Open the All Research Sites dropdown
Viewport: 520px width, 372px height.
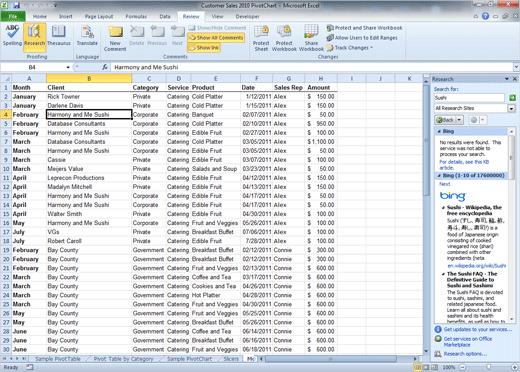tap(511, 108)
